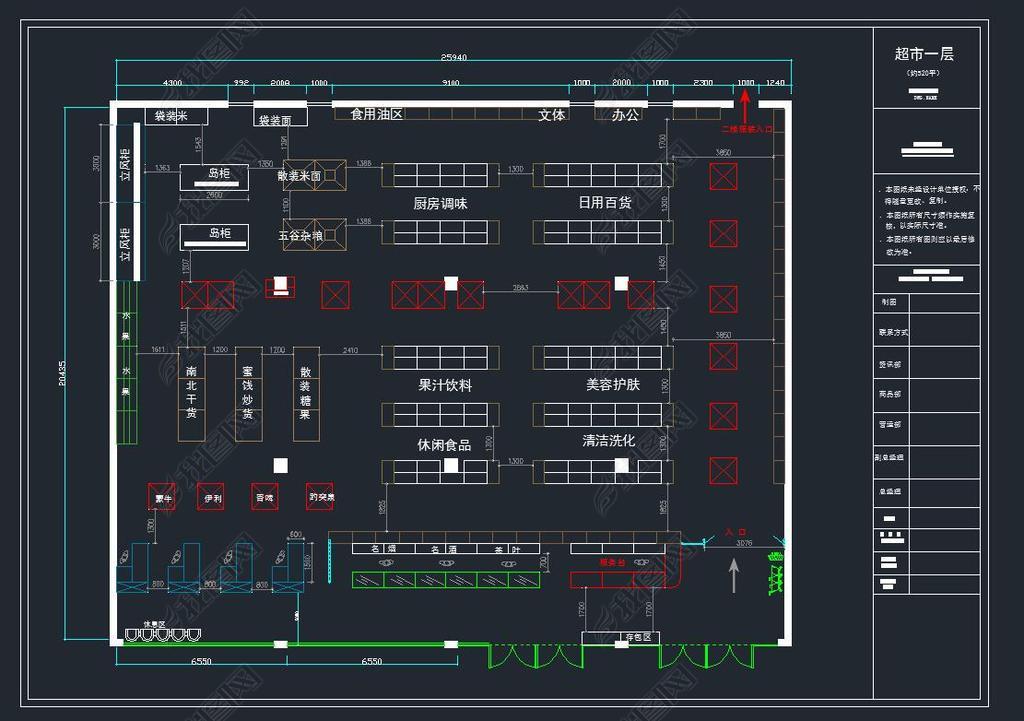
Task: Click the 伊利 display box
Action: click(210, 497)
